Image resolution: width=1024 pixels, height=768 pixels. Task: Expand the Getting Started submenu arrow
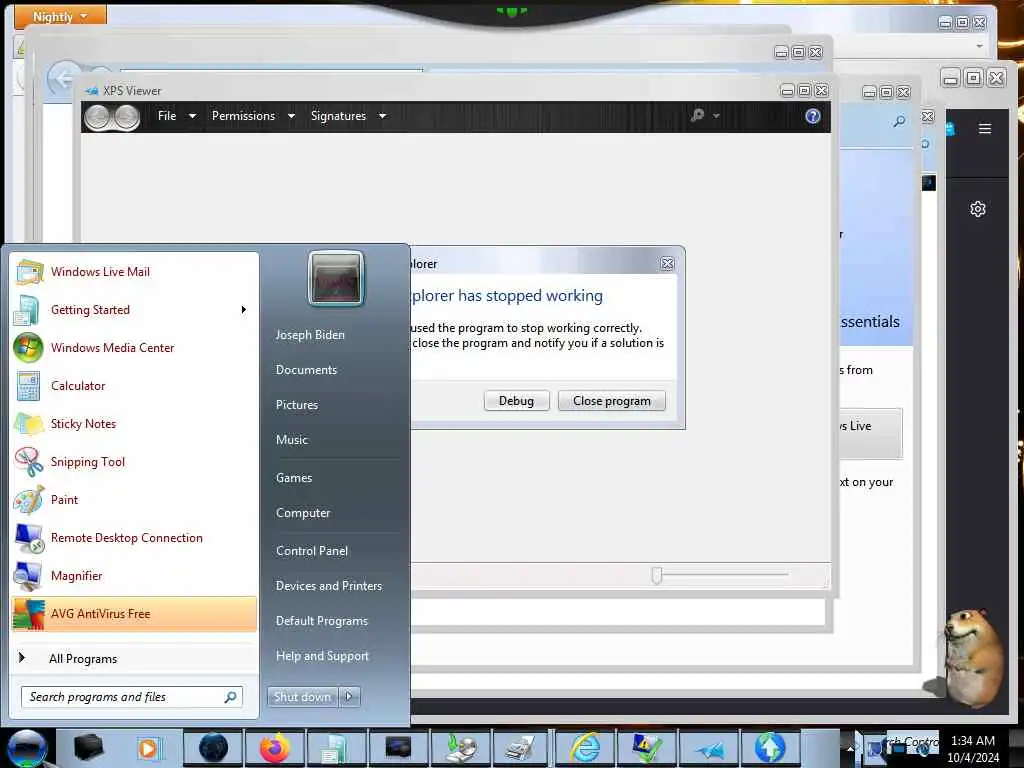point(244,310)
